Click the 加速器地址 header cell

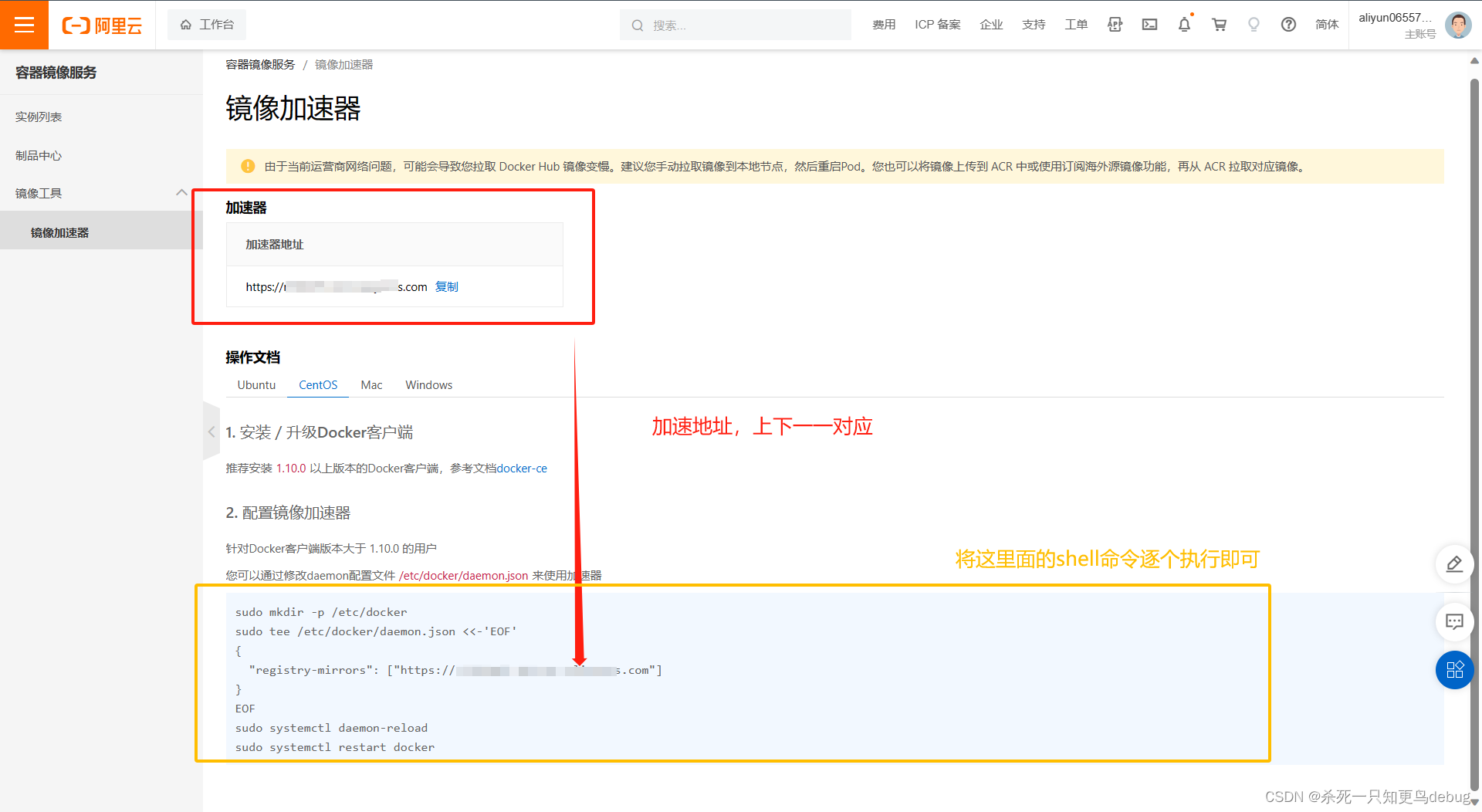[x=394, y=244]
